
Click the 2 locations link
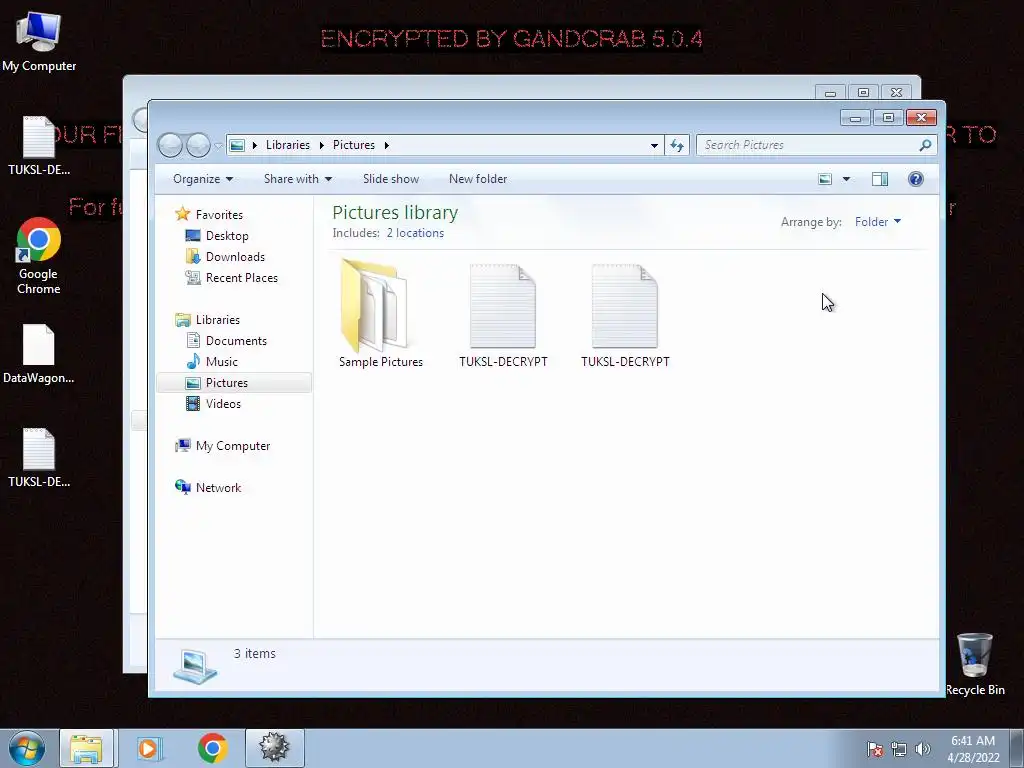(x=415, y=233)
